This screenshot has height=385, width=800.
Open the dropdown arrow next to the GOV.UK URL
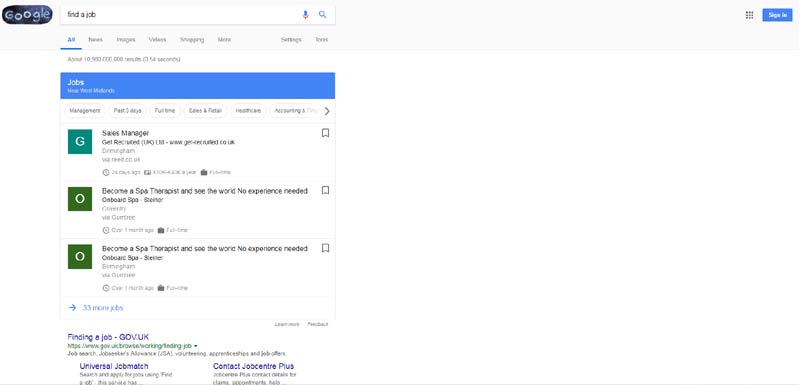[x=195, y=346]
